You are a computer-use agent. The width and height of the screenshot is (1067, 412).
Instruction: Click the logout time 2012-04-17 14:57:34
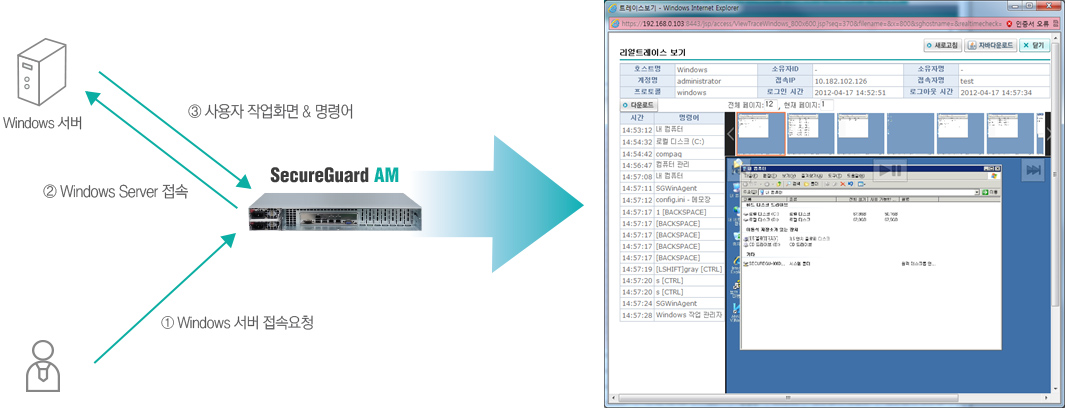[x=996, y=92]
